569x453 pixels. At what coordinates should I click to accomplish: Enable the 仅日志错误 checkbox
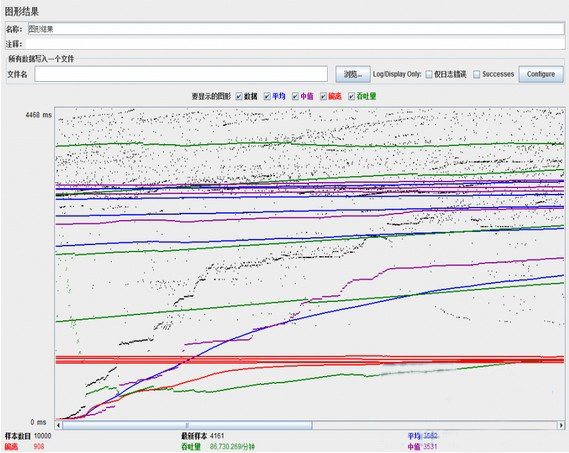click(429, 74)
